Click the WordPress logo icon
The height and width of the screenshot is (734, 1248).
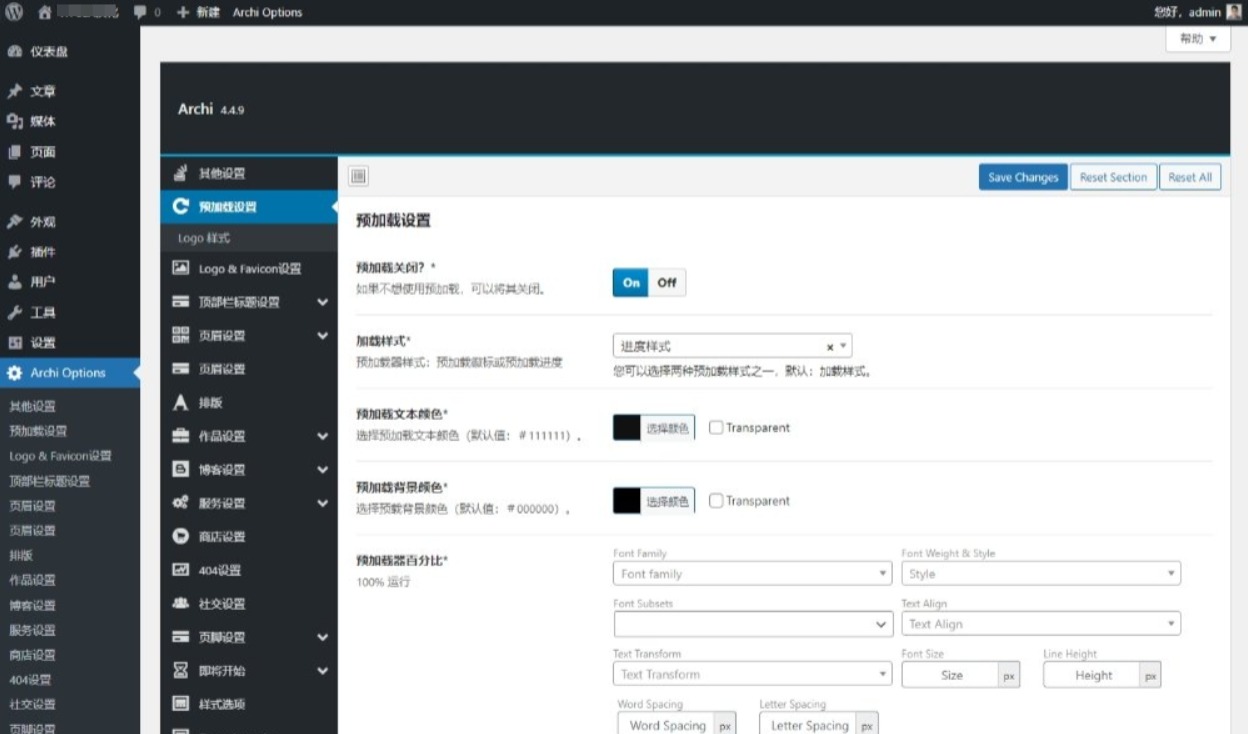15,12
